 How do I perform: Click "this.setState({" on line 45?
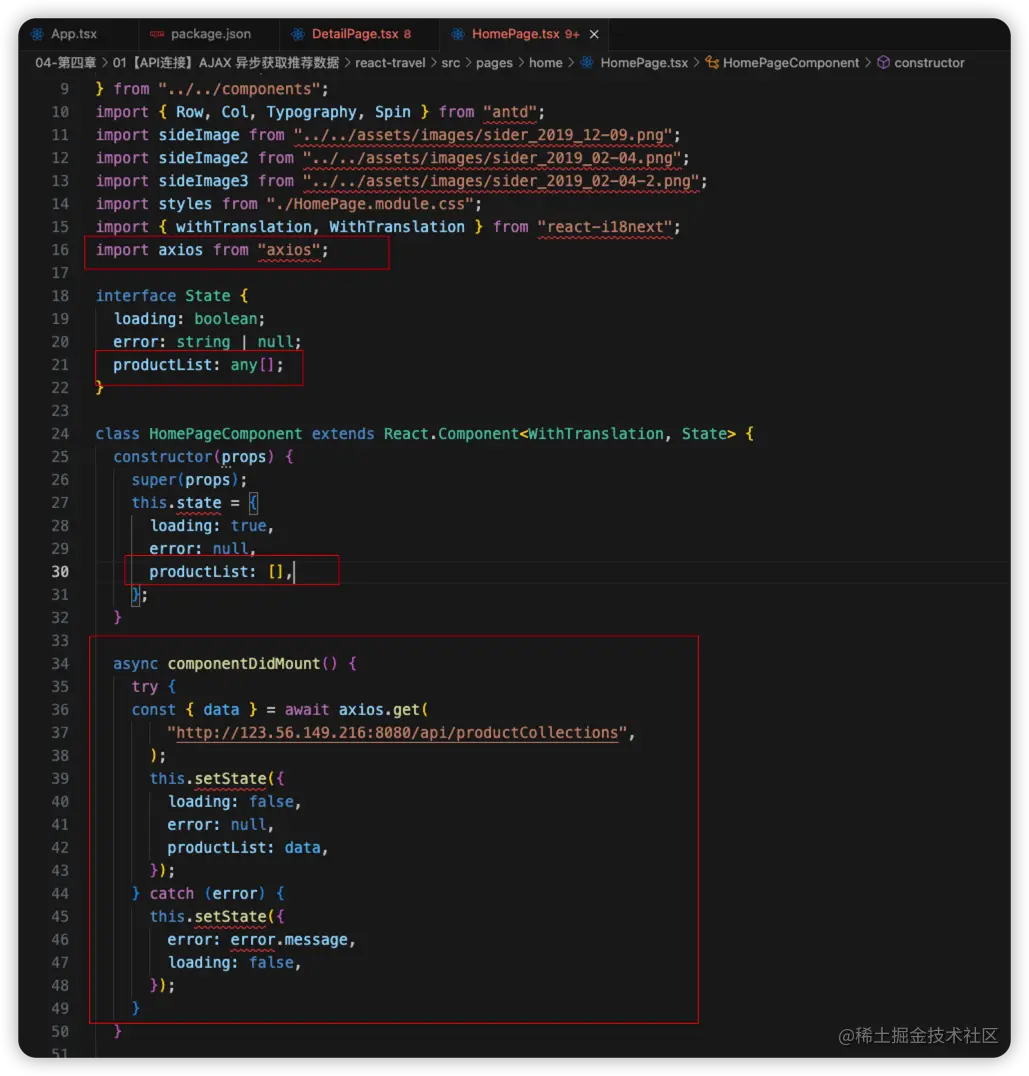(x=217, y=917)
